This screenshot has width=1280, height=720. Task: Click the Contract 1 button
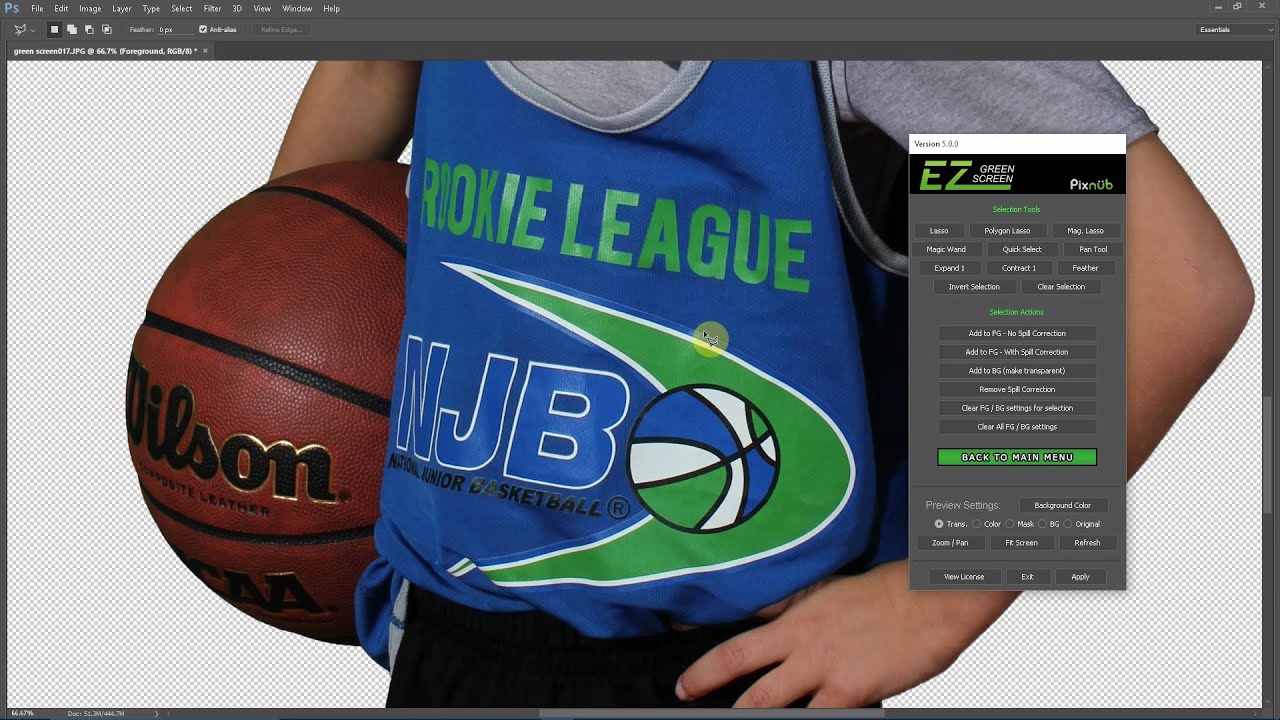coord(1019,268)
